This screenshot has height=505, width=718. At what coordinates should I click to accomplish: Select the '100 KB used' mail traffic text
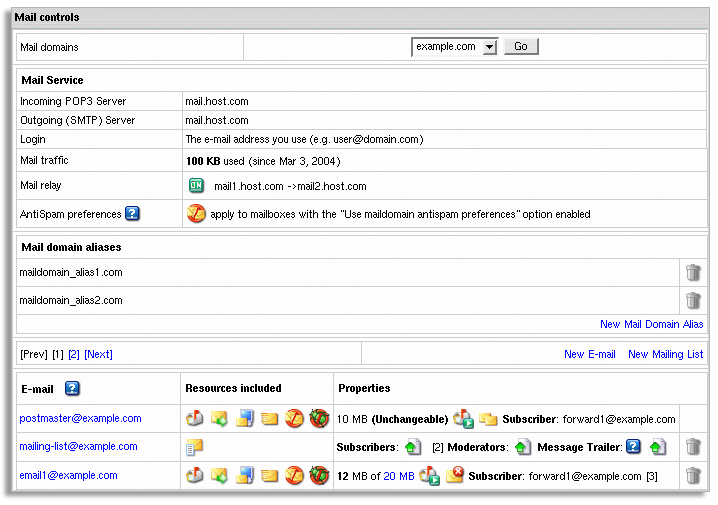coord(215,161)
